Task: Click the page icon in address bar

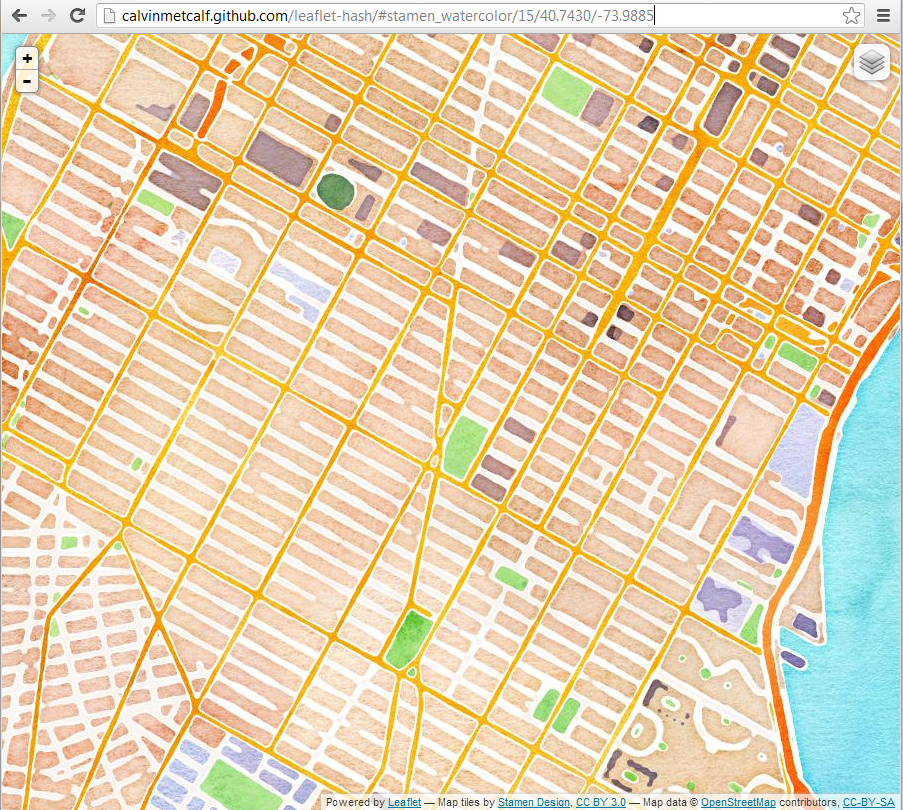Action: coord(109,16)
